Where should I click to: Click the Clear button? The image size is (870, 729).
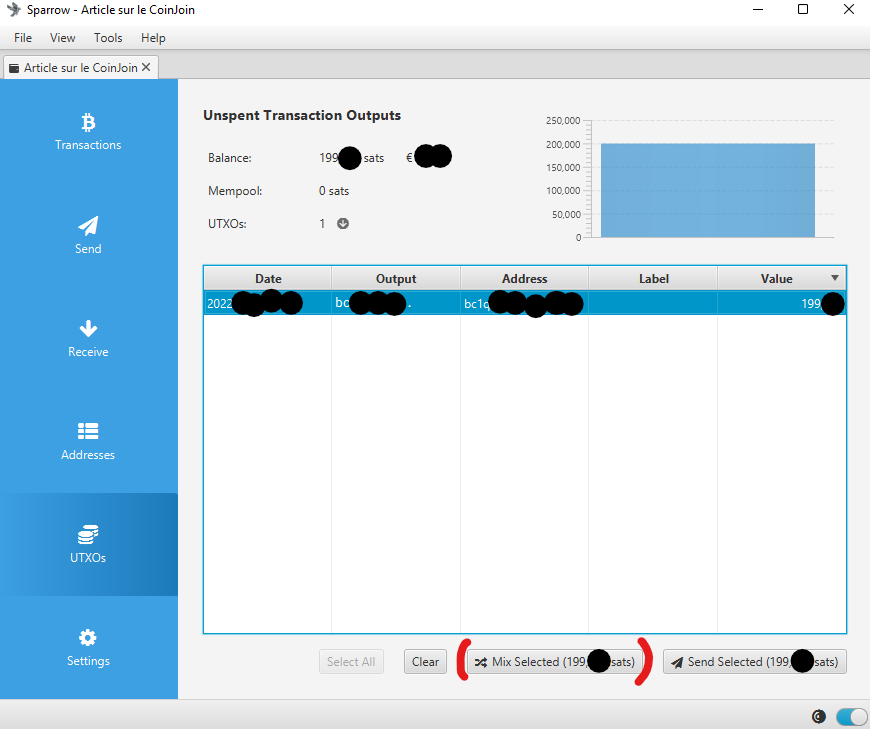[x=425, y=662]
